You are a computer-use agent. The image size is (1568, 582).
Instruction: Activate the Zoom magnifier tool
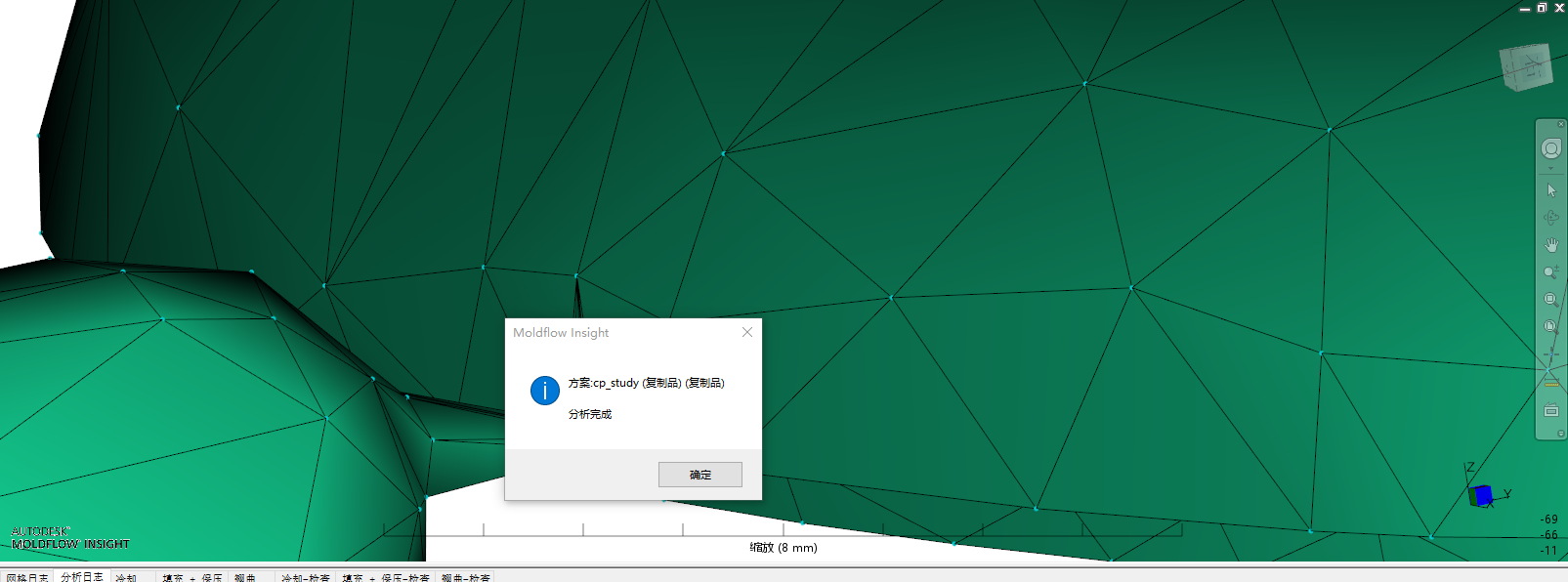1550,272
